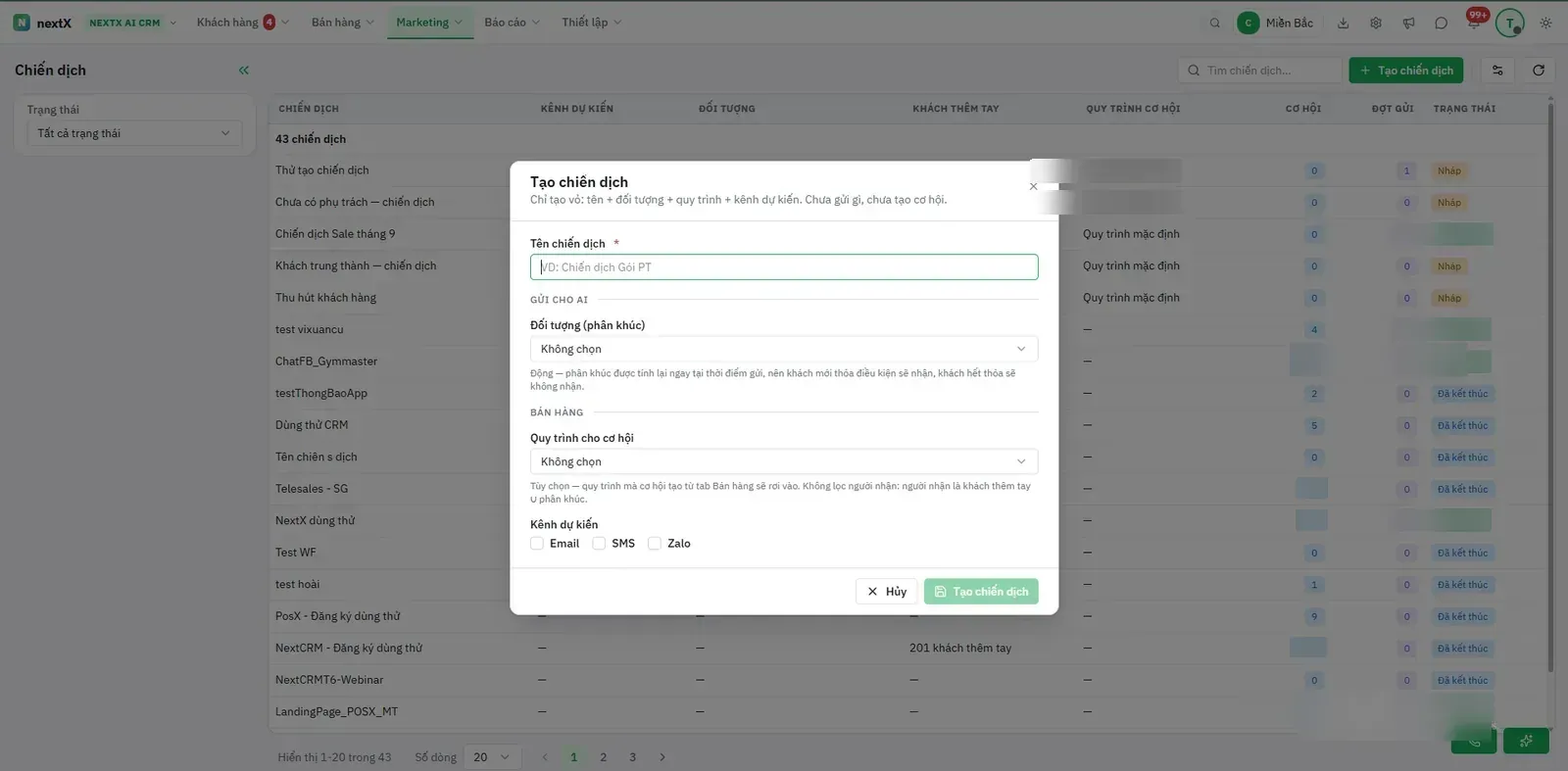The width and height of the screenshot is (1568, 771).
Task: Tick the Zalo channel checkbox
Action: tap(655, 544)
